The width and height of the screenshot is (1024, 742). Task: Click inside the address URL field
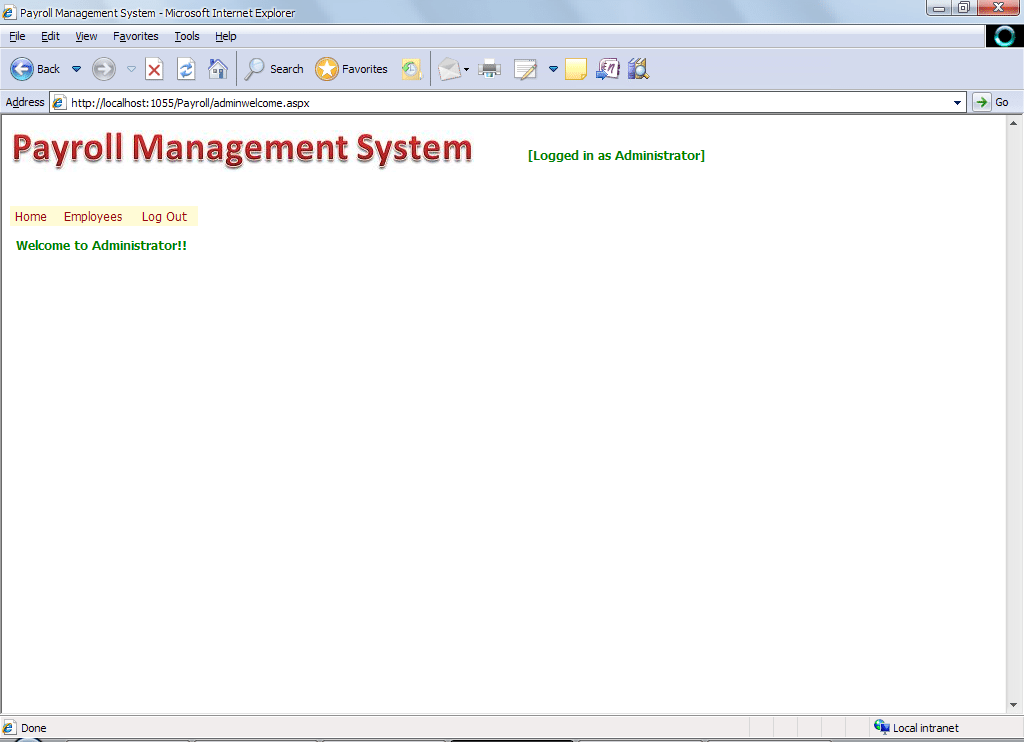point(500,102)
